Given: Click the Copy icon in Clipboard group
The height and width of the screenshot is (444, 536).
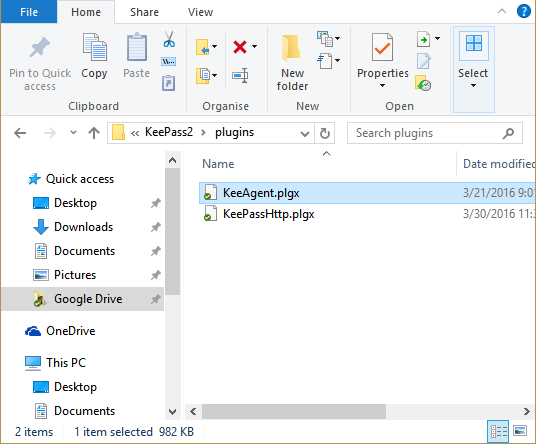Looking at the screenshot, I should point(94,47).
